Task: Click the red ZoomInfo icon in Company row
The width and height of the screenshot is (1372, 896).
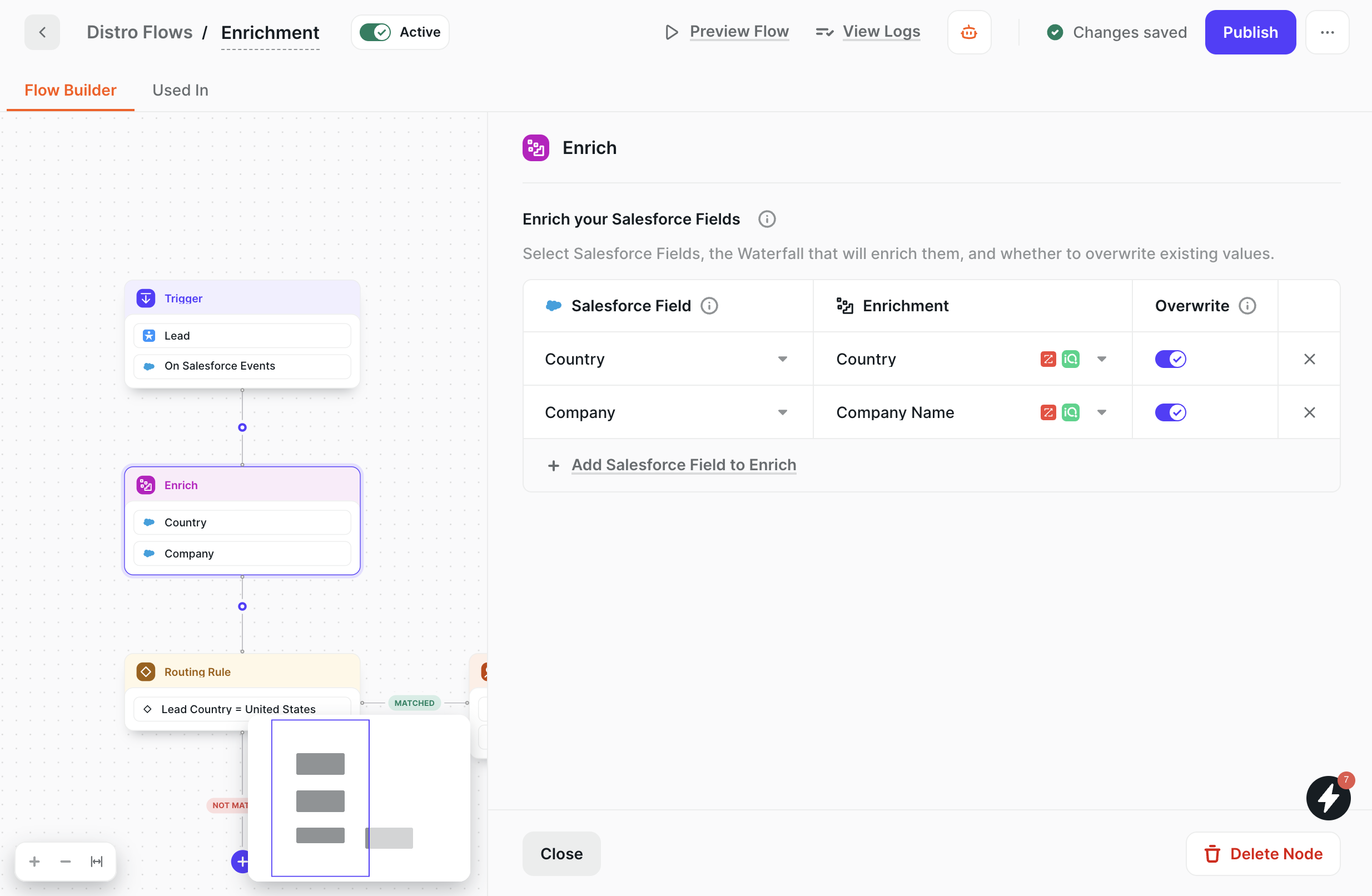Action: tap(1047, 412)
